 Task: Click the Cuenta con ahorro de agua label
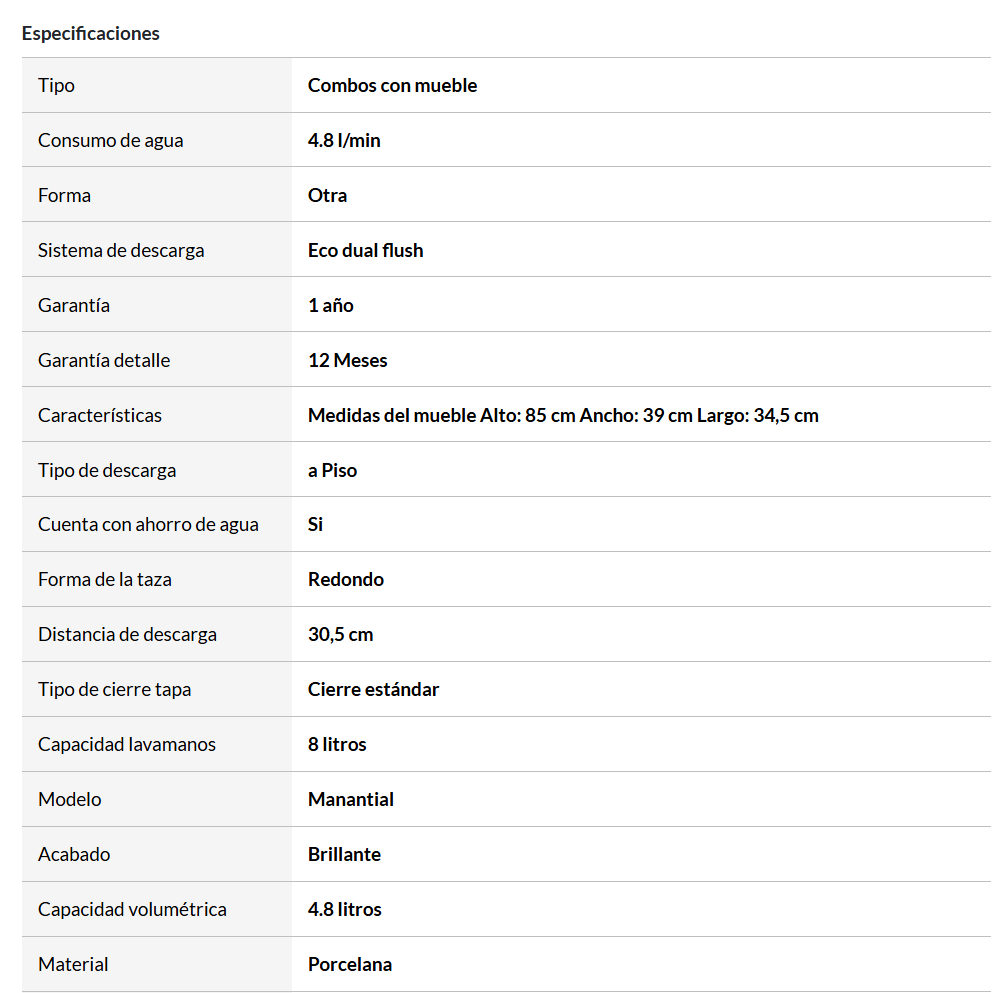pyautogui.click(x=148, y=524)
